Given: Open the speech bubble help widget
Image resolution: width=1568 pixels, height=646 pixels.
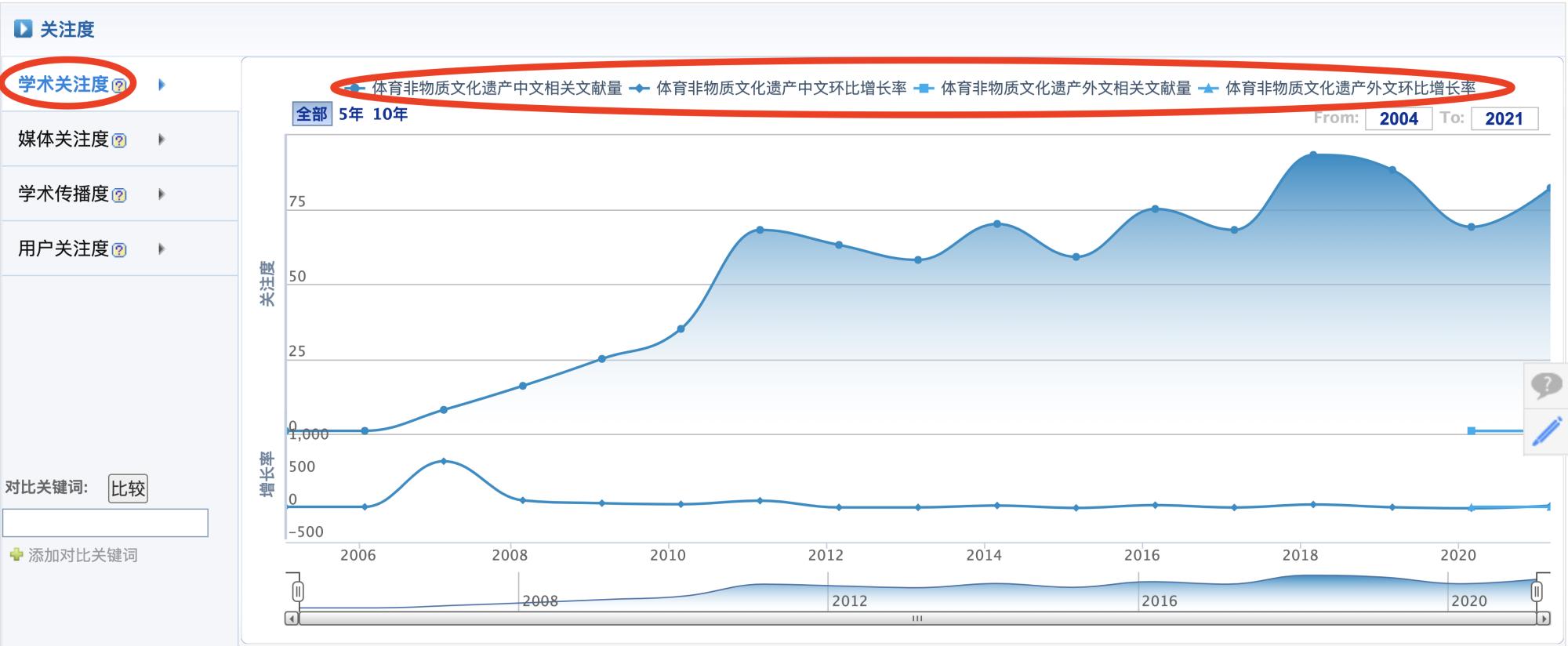Looking at the screenshot, I should click(1546, 385).
